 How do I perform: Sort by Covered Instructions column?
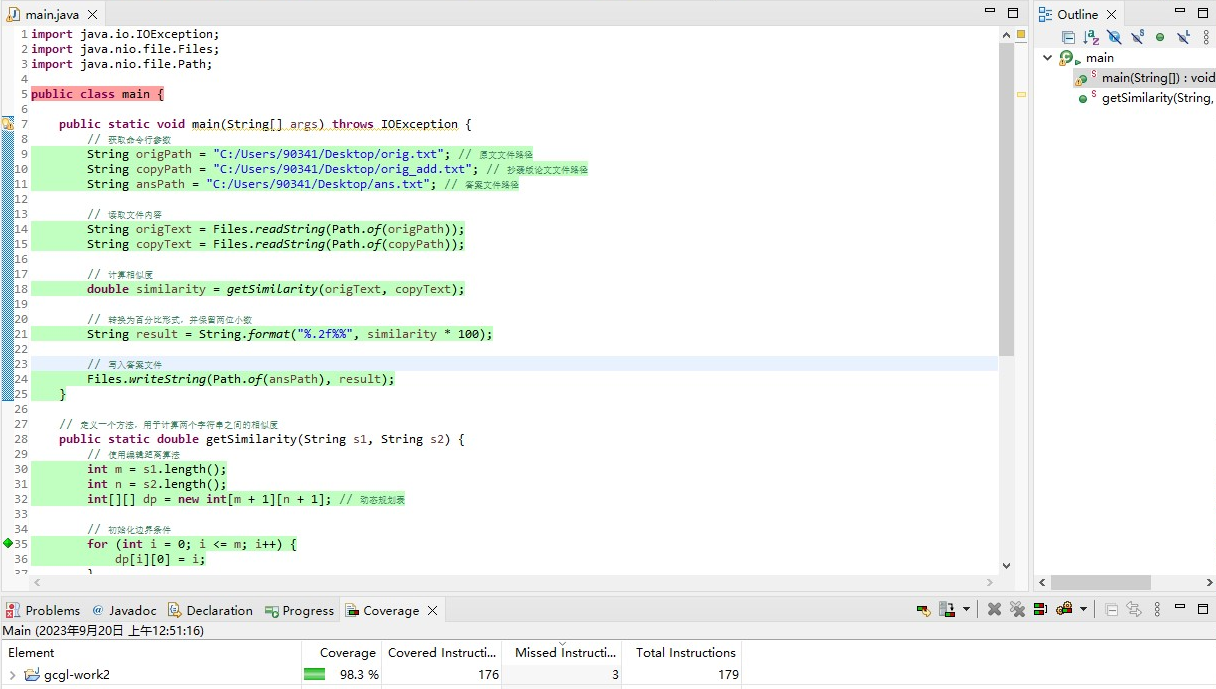(442, 652)
